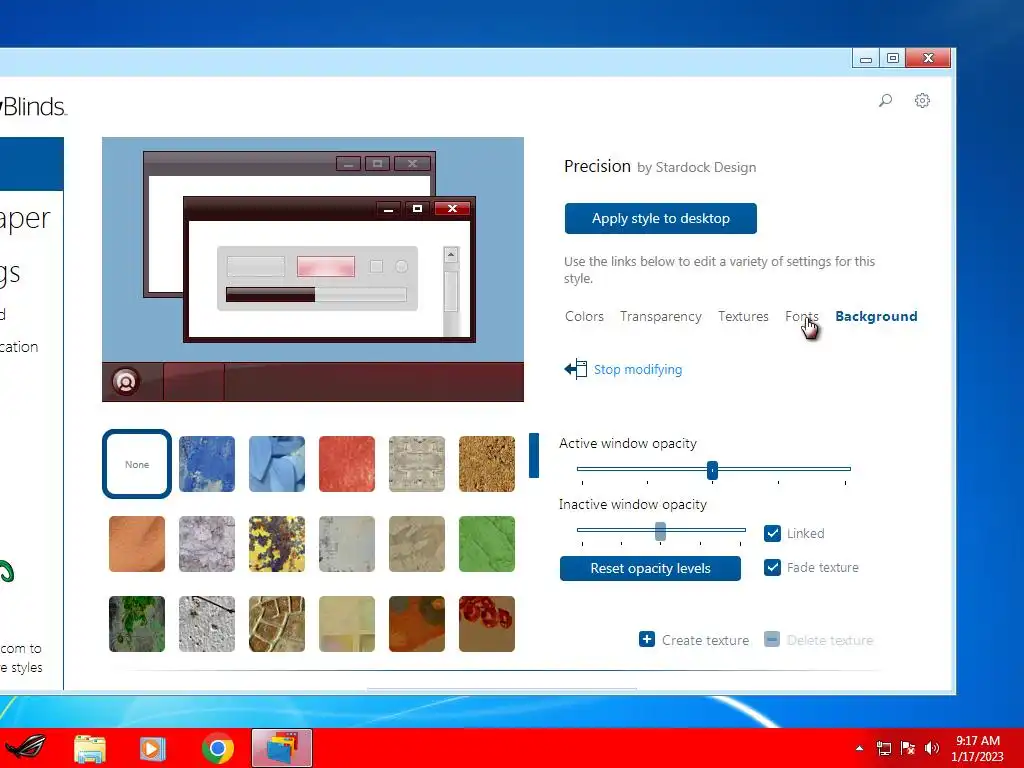The height and width of the screenshot is (768, 1024).
Task: Open the search magnifier icon
Action: click(886, 101)
